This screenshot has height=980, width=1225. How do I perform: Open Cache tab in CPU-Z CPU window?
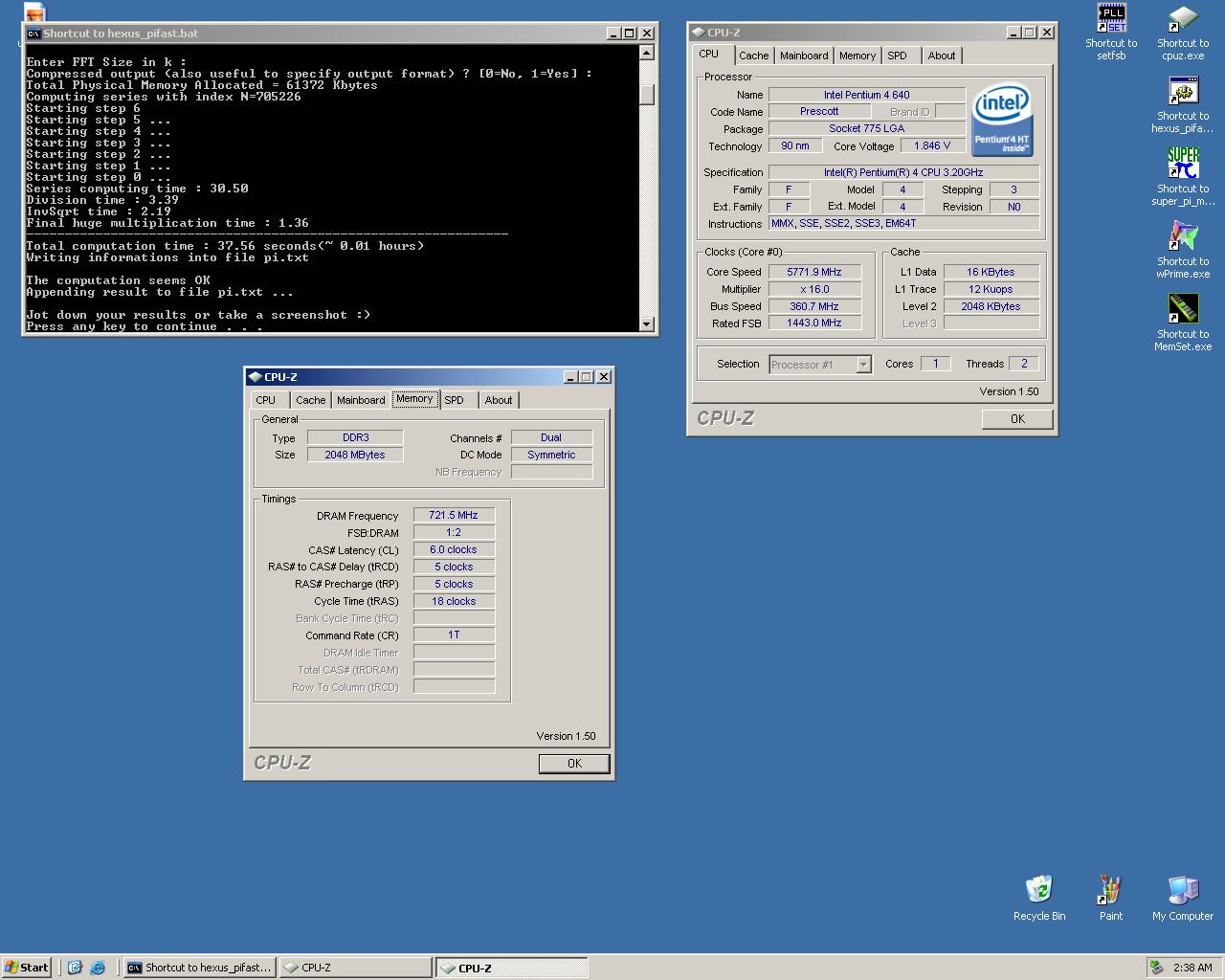tap(754, 56)
